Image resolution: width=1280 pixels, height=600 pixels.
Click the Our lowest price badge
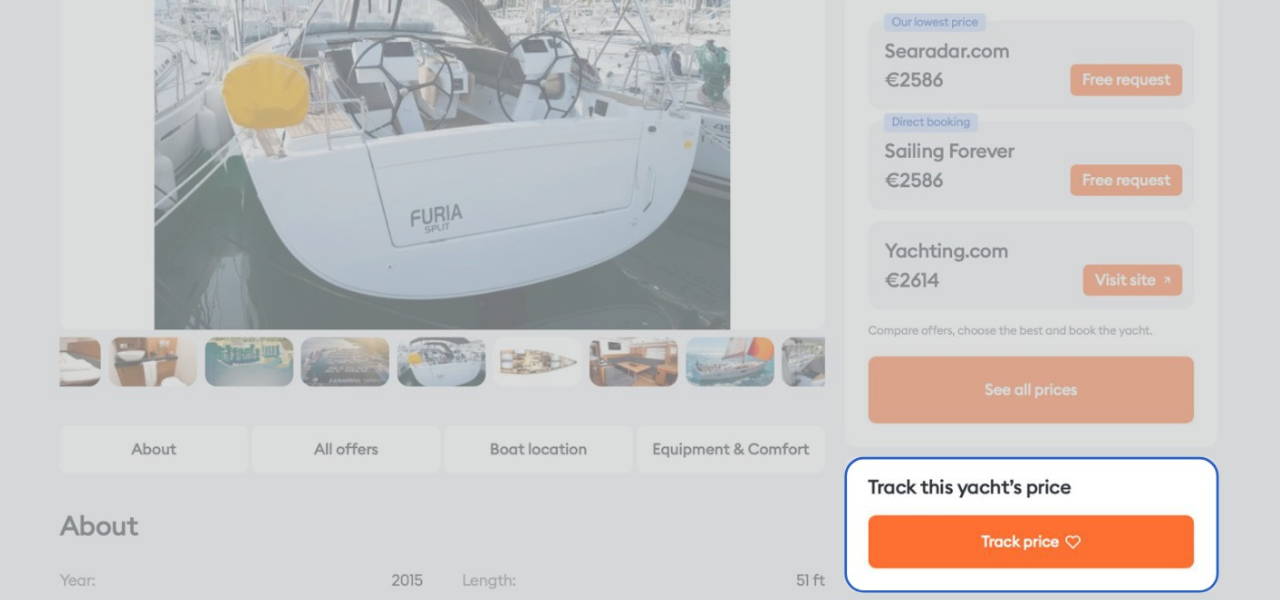click(935, 22)
